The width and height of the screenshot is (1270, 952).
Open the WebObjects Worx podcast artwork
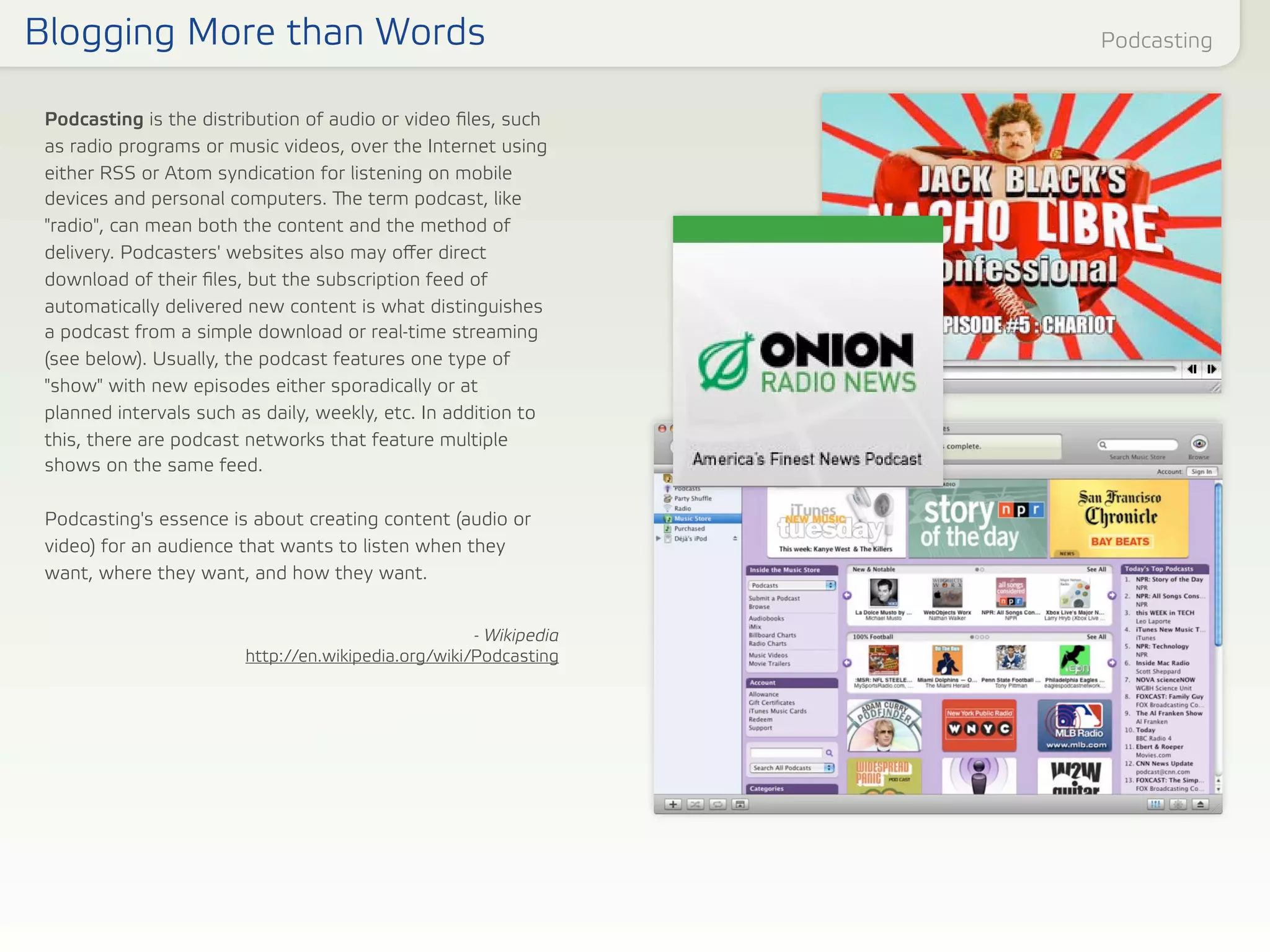[947, 593]
